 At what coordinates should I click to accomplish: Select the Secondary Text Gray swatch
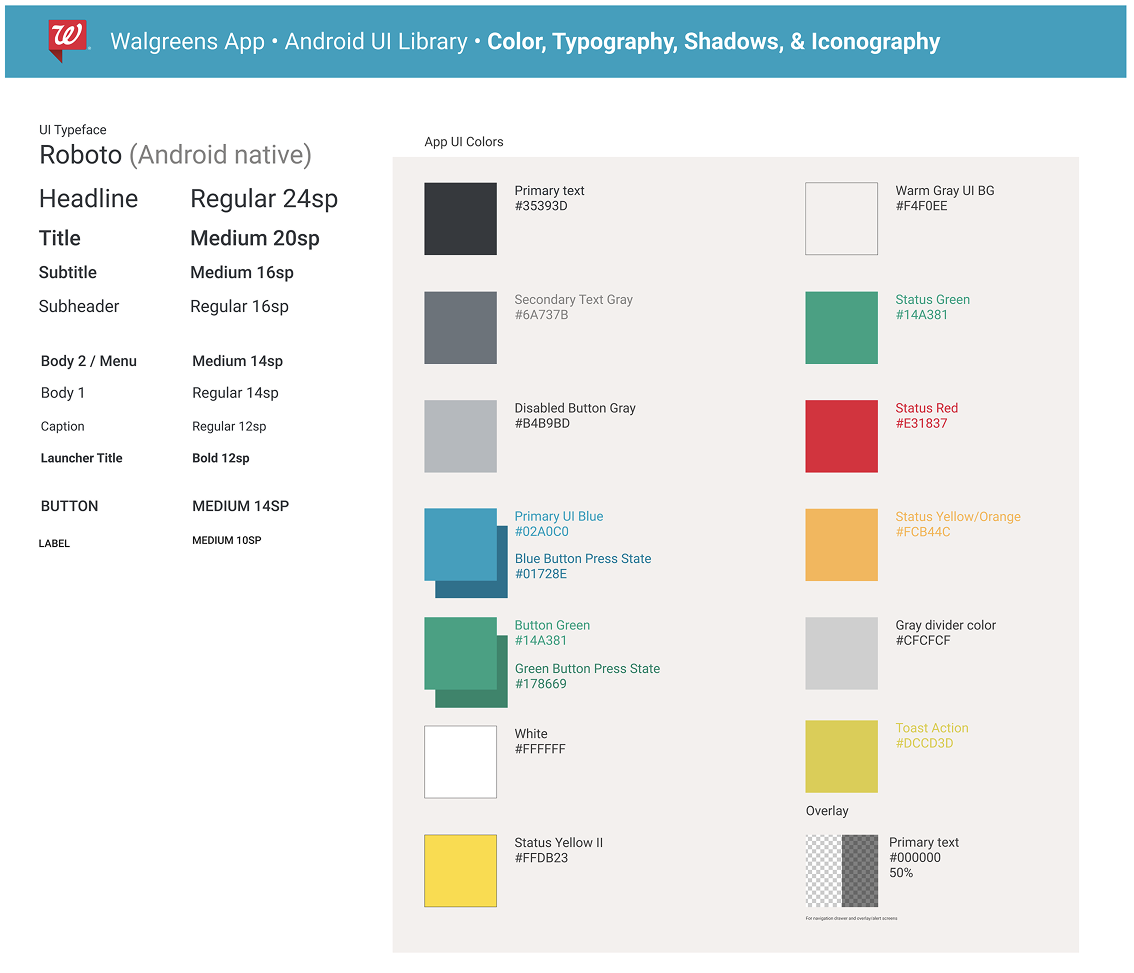[461, 328]
